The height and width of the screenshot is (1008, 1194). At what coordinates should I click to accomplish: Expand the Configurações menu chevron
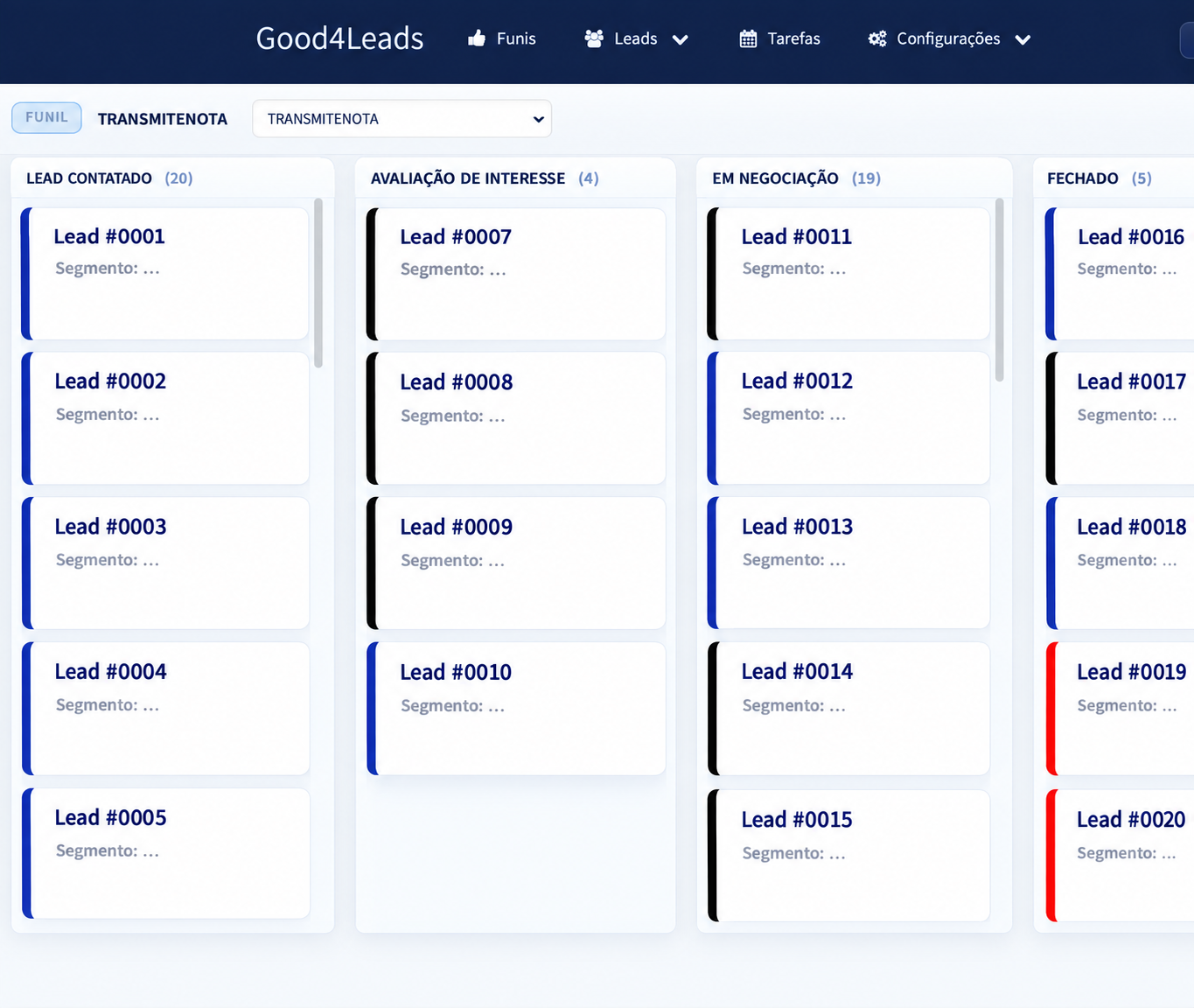pyautogui.click(x=1023, y=39)
